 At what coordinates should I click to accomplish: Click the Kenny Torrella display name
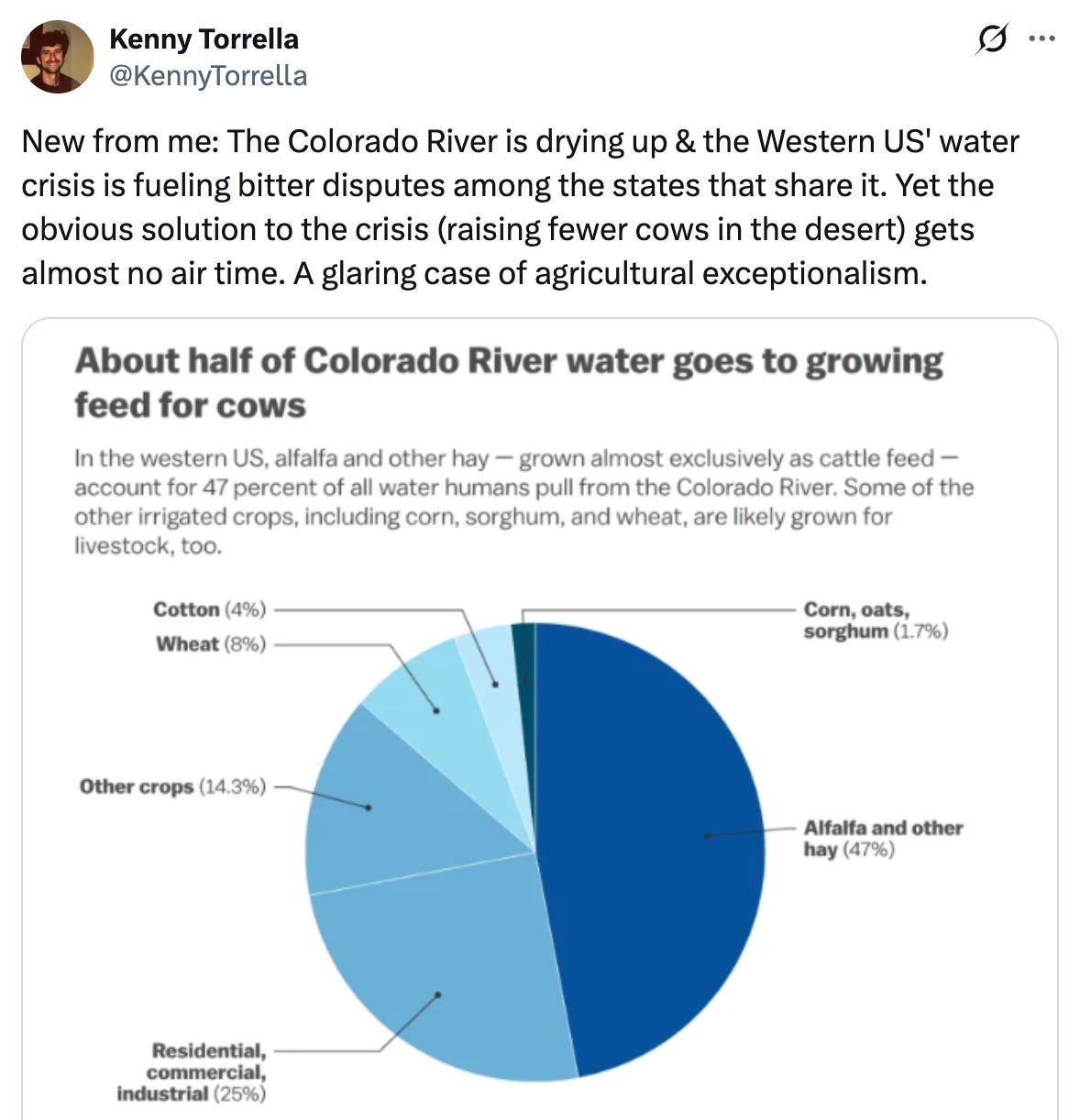pos(204,39)
